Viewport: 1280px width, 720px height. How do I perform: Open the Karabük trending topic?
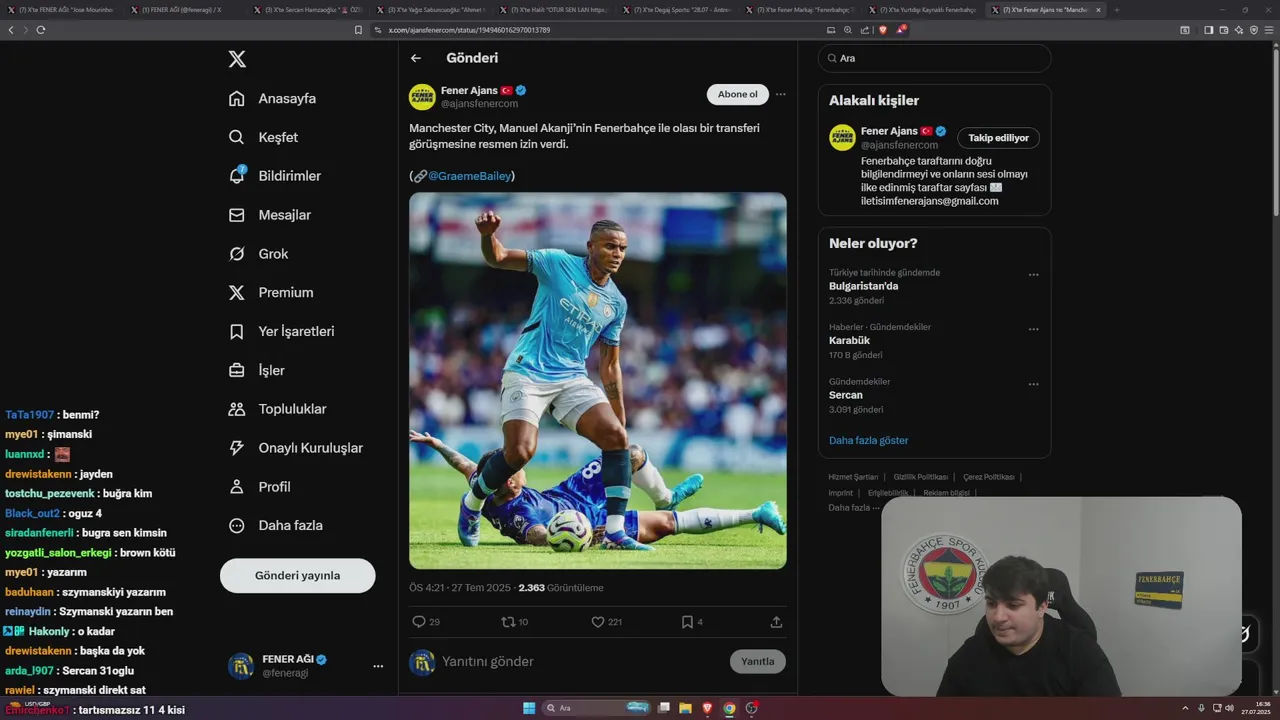pyautogui.click(x=849, y=340)
